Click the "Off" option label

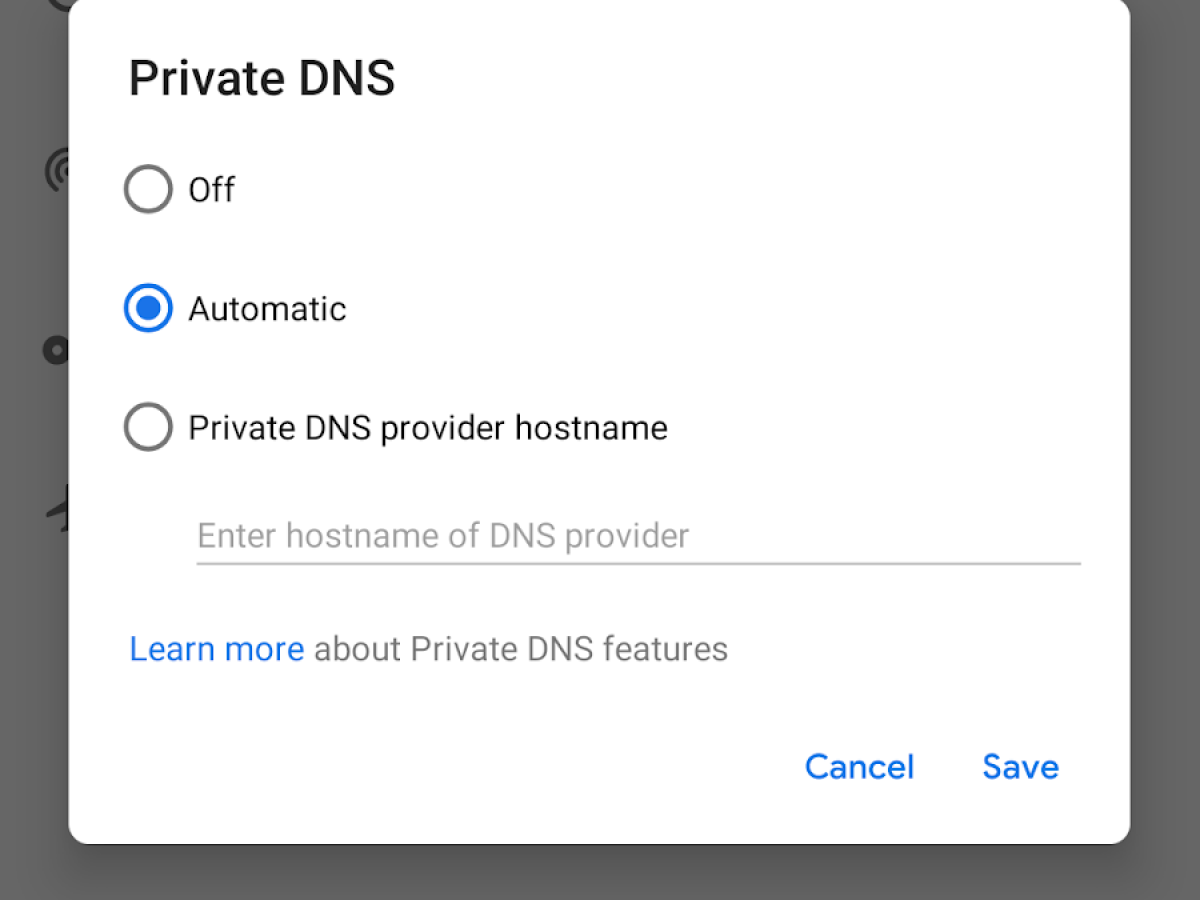[212, 189]
